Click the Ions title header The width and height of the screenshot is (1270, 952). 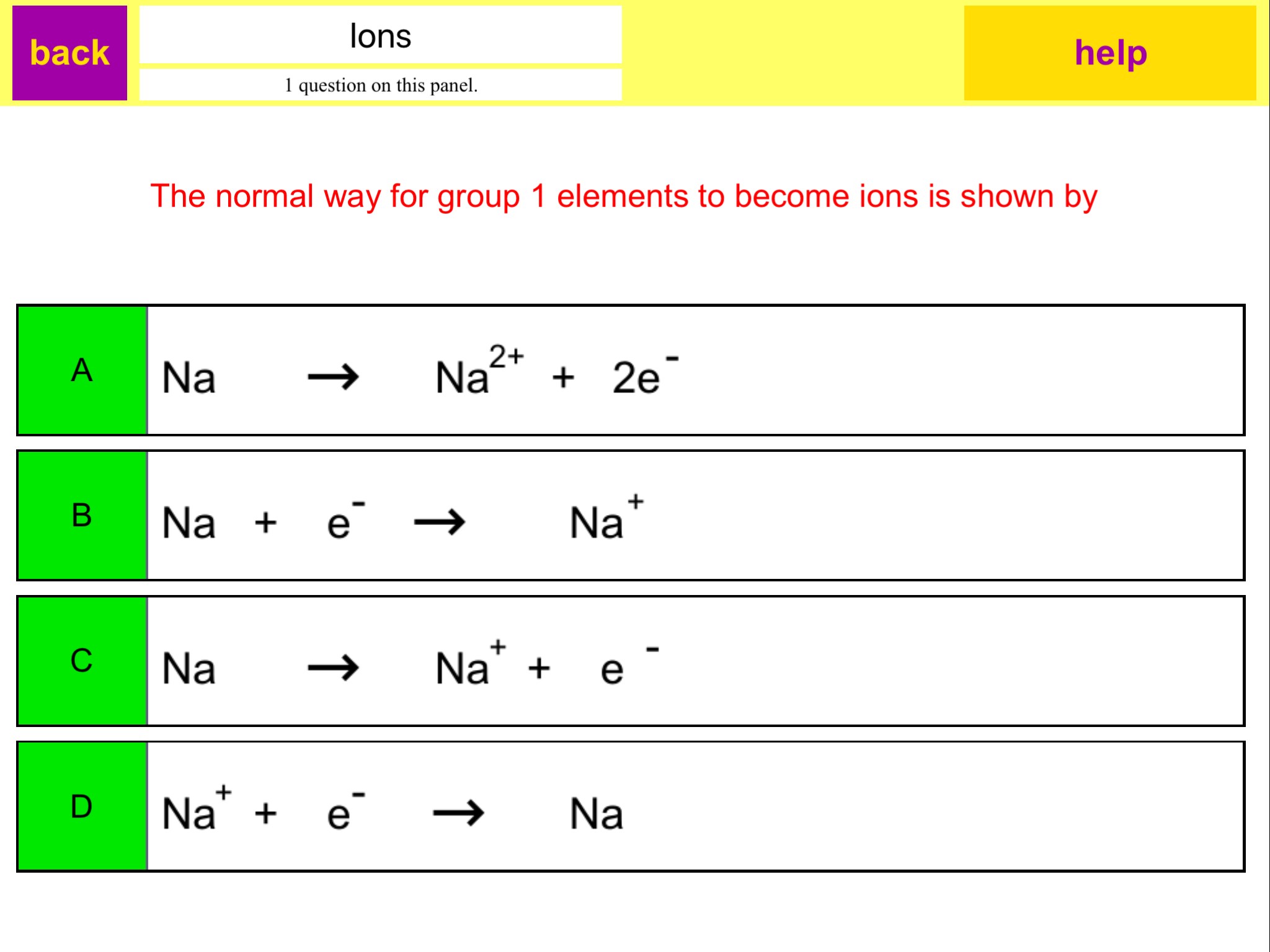coord(380,35)
